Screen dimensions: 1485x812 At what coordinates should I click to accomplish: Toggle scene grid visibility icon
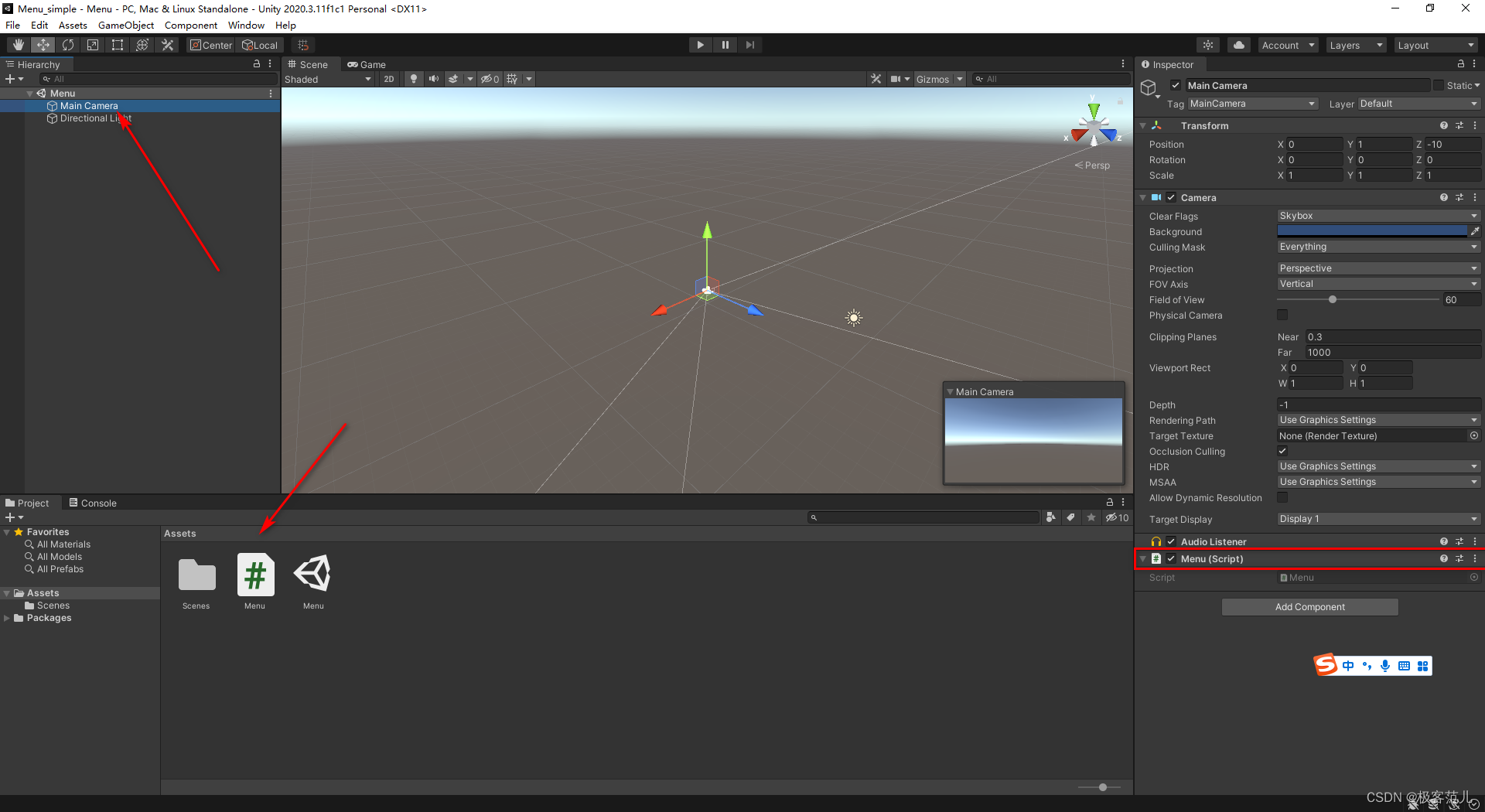(512, 79)
